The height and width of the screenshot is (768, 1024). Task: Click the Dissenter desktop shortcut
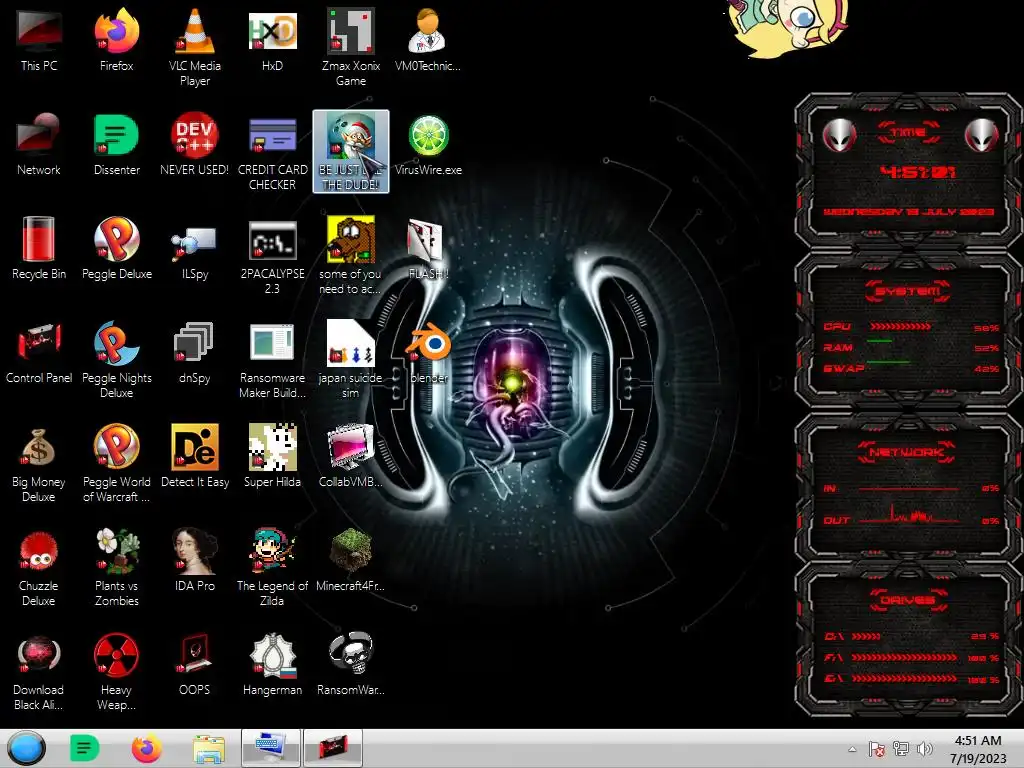coord(116,144)
